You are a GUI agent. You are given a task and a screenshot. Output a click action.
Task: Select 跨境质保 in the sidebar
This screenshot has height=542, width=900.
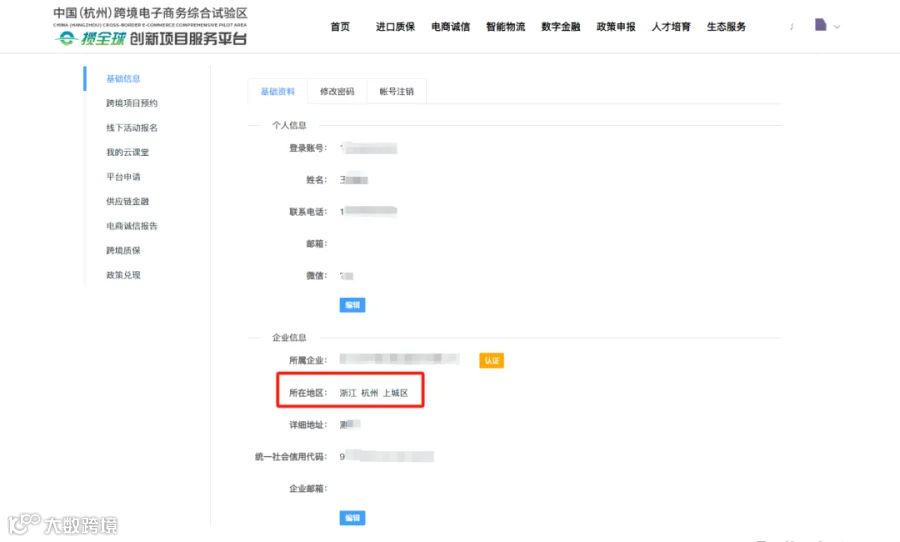(x=123, y=250)
